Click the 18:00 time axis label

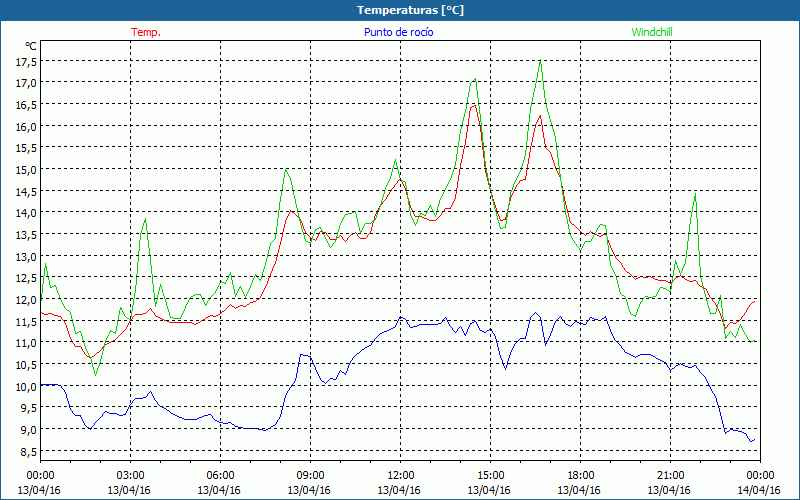pos(581,476)
